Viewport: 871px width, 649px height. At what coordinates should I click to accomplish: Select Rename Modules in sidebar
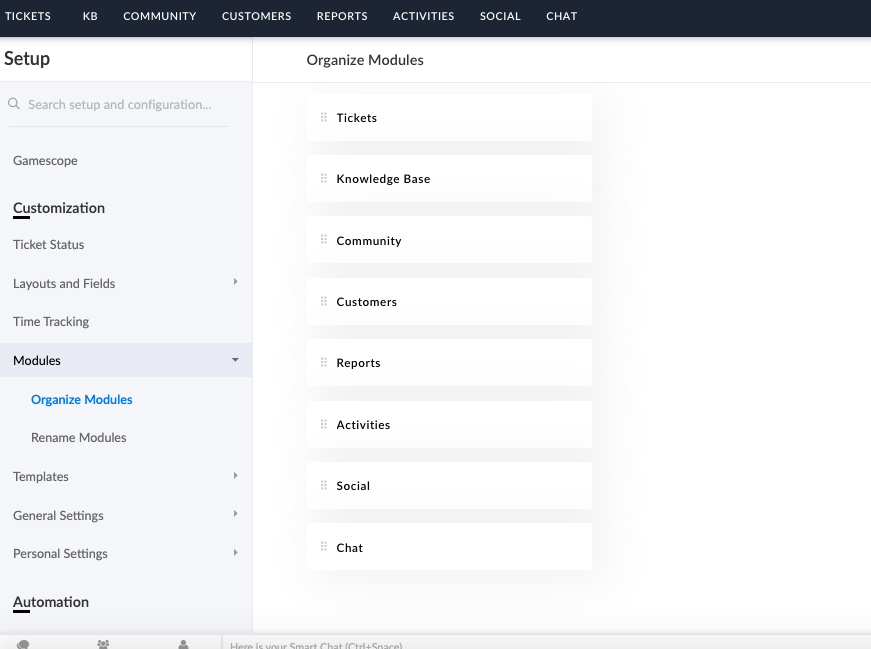coord(79,437)
